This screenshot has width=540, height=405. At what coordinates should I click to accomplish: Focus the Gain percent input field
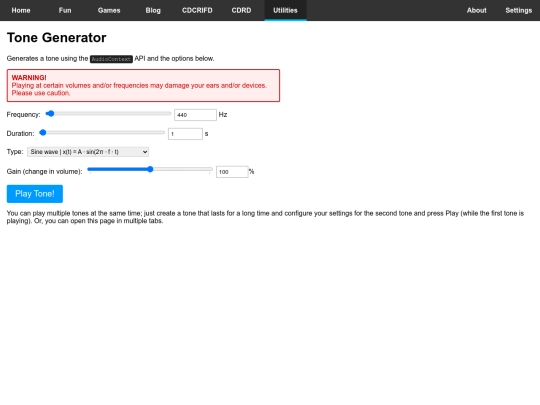tap(232, 172)
